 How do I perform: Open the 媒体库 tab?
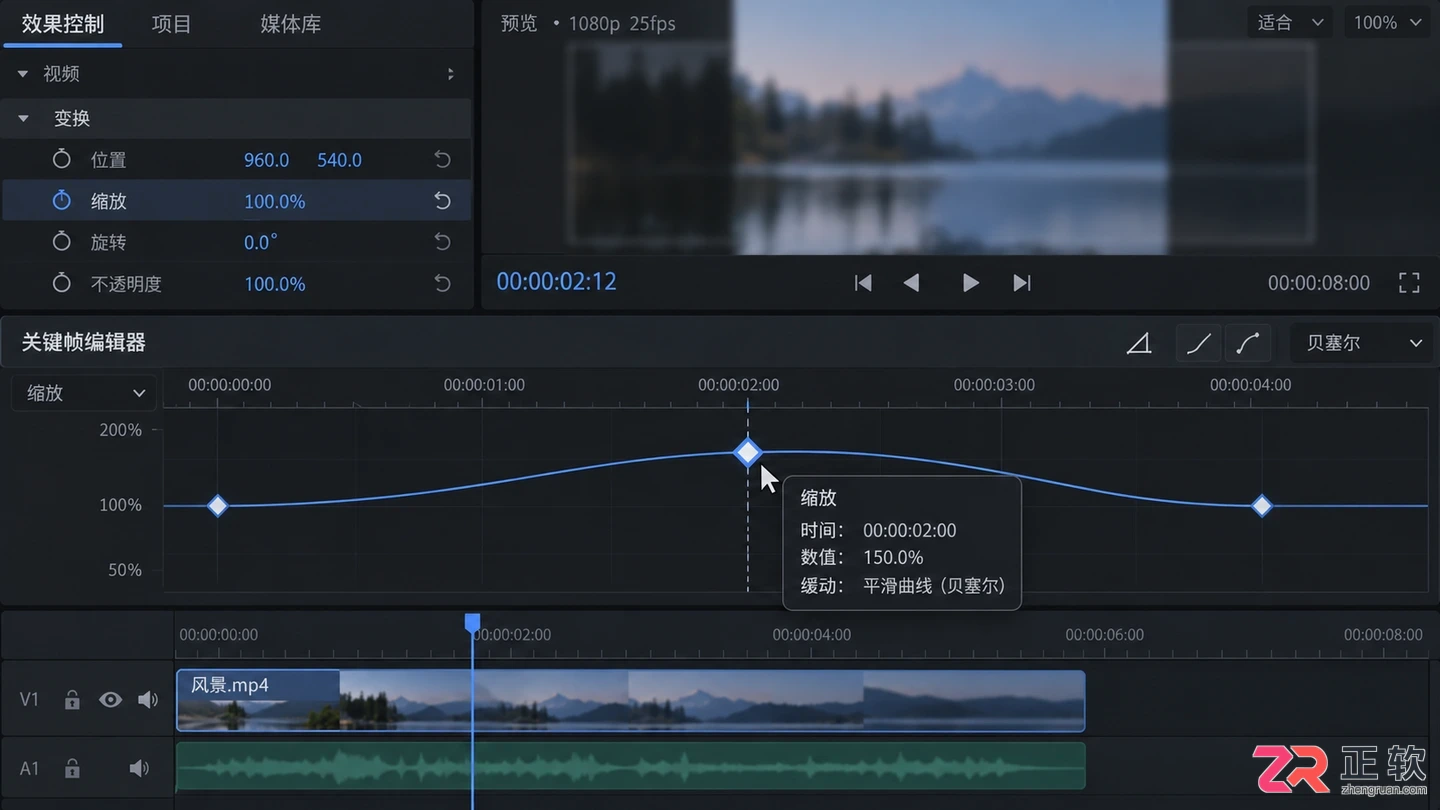point(291,24)
